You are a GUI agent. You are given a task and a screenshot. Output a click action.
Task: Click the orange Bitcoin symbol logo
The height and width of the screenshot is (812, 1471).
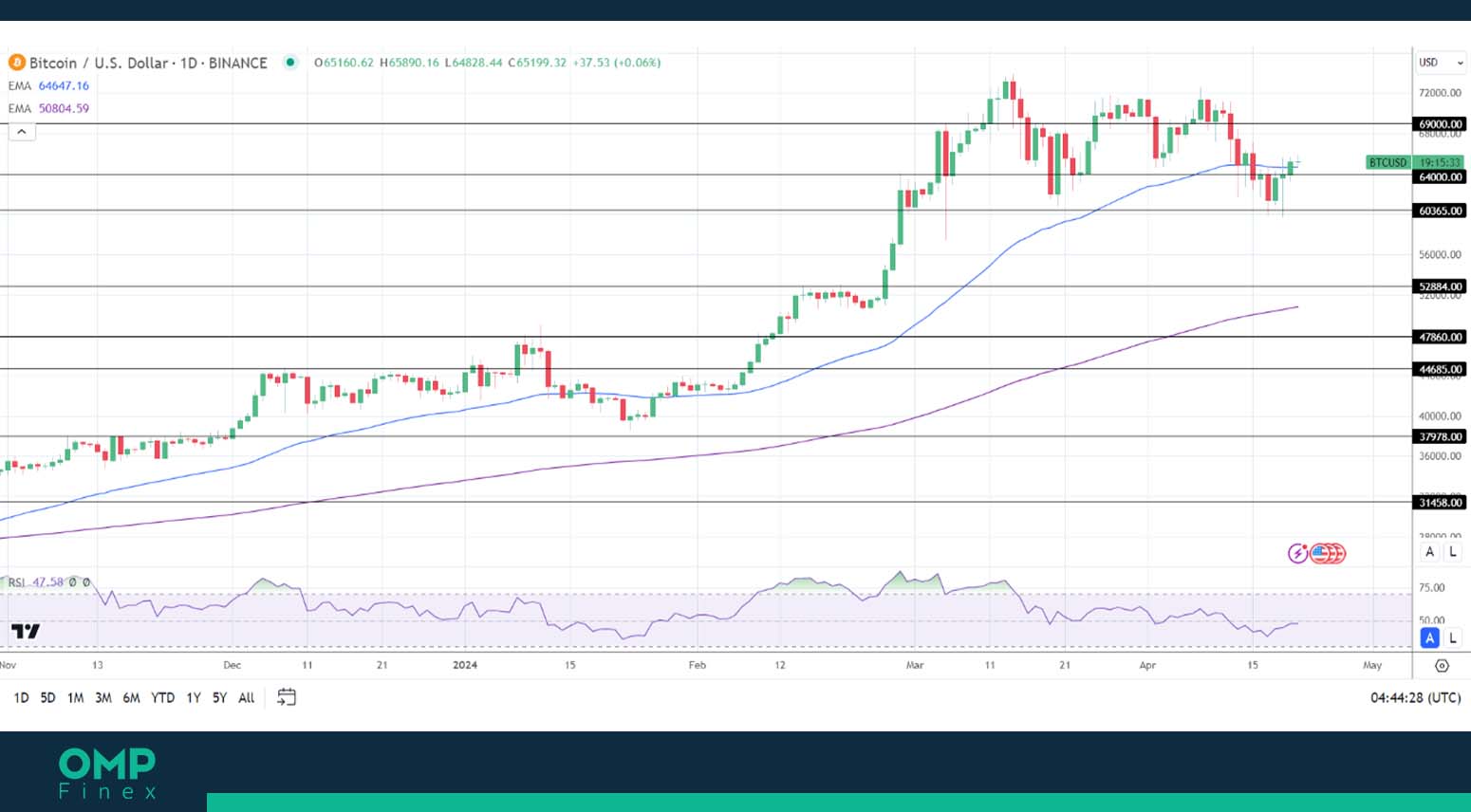16,63
